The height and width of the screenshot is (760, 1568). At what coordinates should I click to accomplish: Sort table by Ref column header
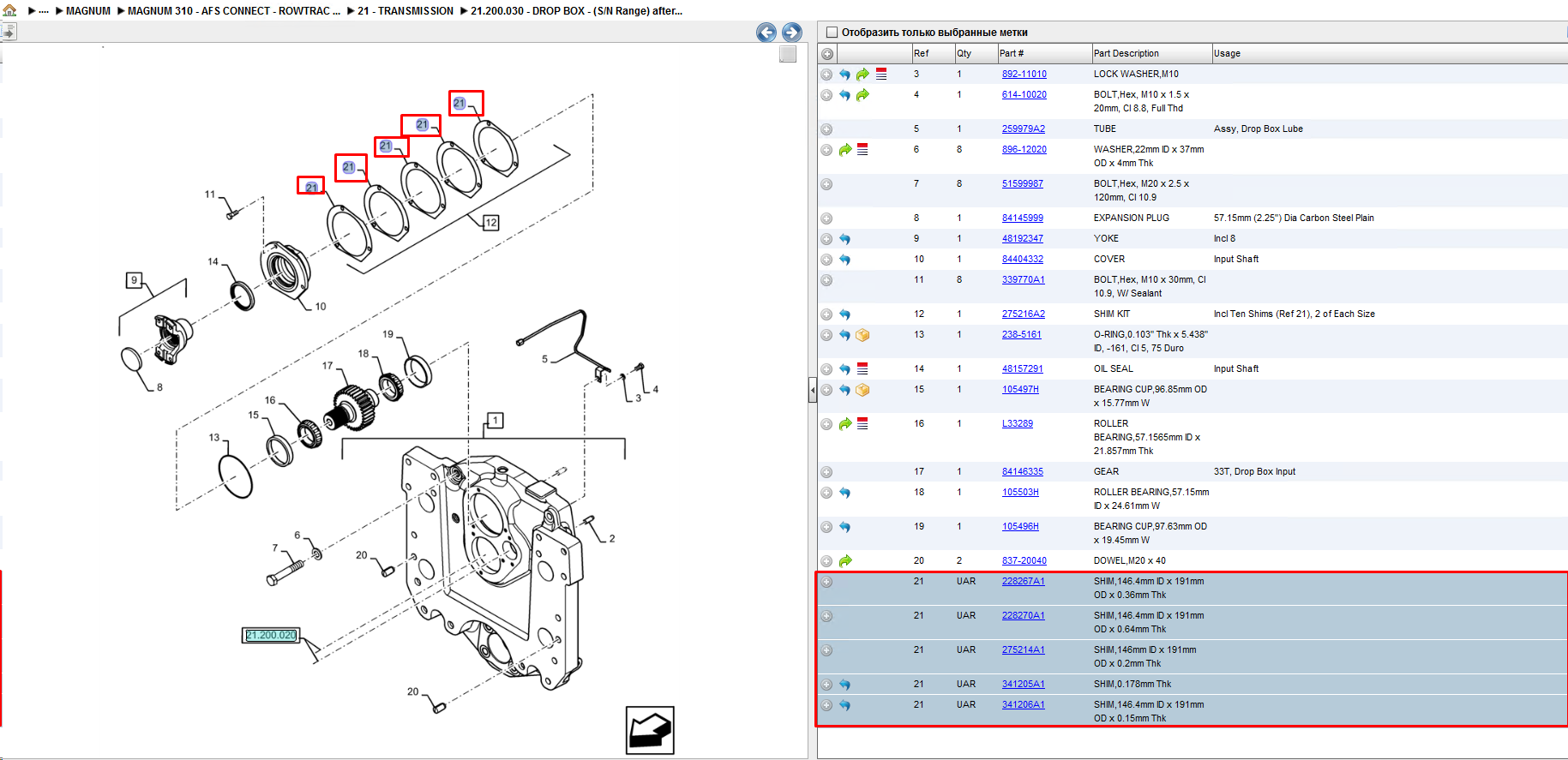point(933,53)
